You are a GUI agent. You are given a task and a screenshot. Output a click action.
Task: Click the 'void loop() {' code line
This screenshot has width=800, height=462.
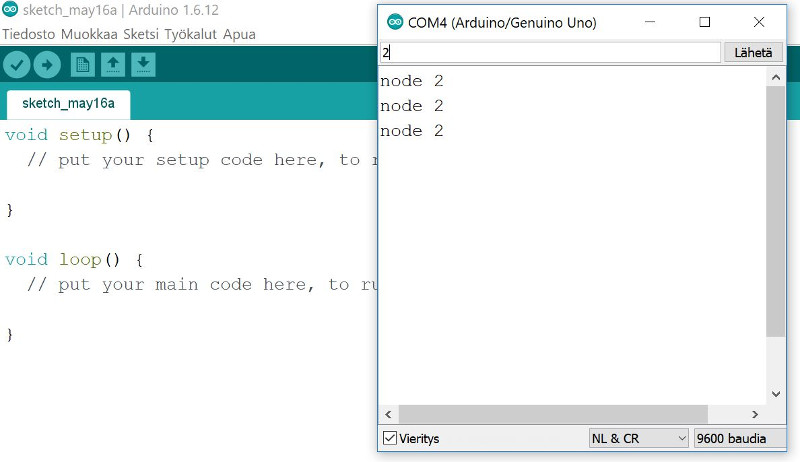coord(74,260)
